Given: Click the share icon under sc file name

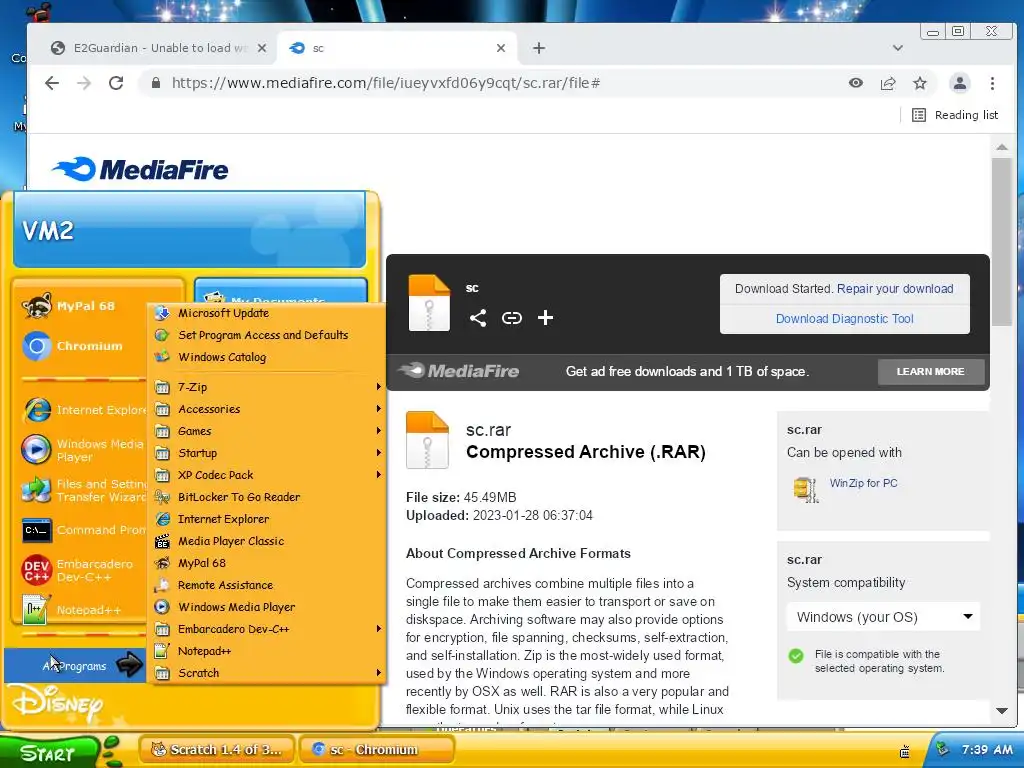Looking at the screenshot, I should [x=477, y=318].
